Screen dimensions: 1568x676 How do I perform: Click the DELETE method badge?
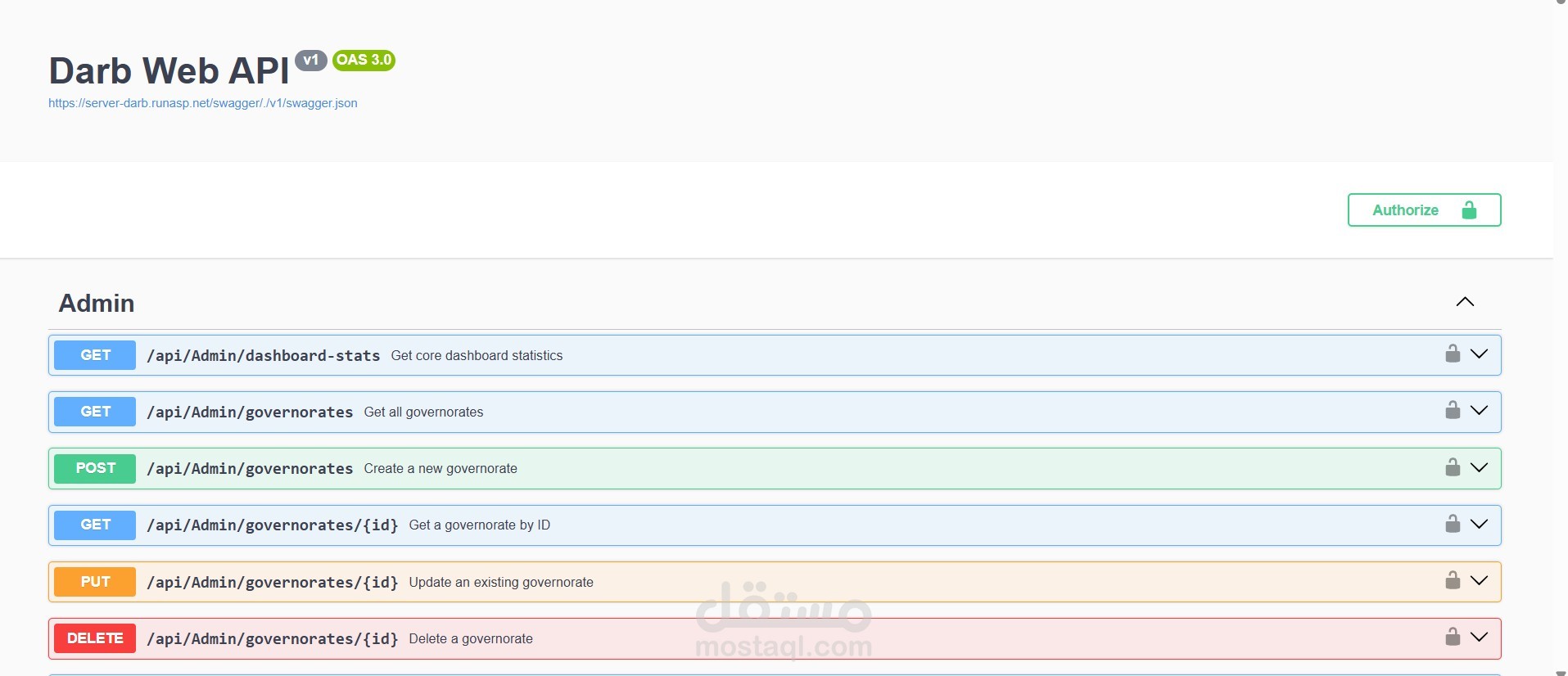[95, 638]
